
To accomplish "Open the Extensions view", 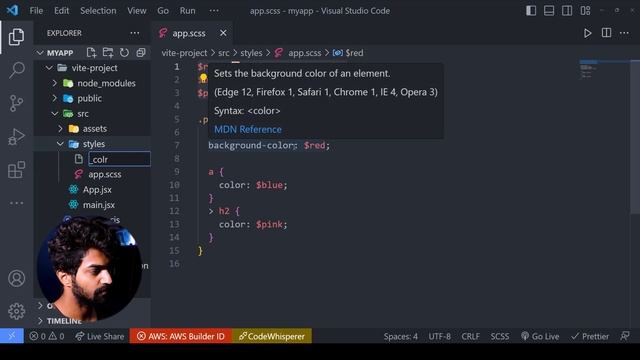I will point(16,170).
